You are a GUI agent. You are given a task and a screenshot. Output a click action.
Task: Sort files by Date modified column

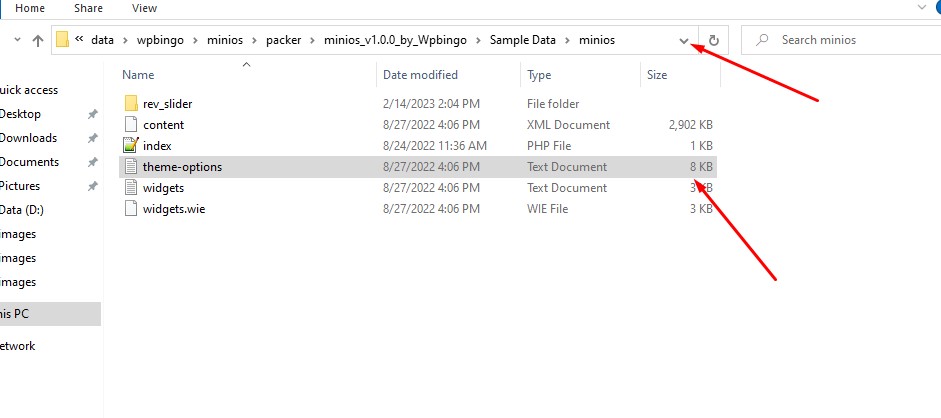420,75
